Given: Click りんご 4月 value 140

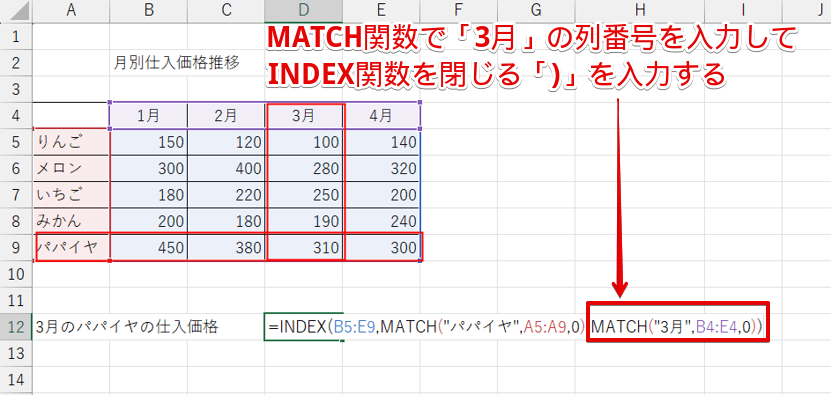Looking at the screenshot, I should point(381,142).
